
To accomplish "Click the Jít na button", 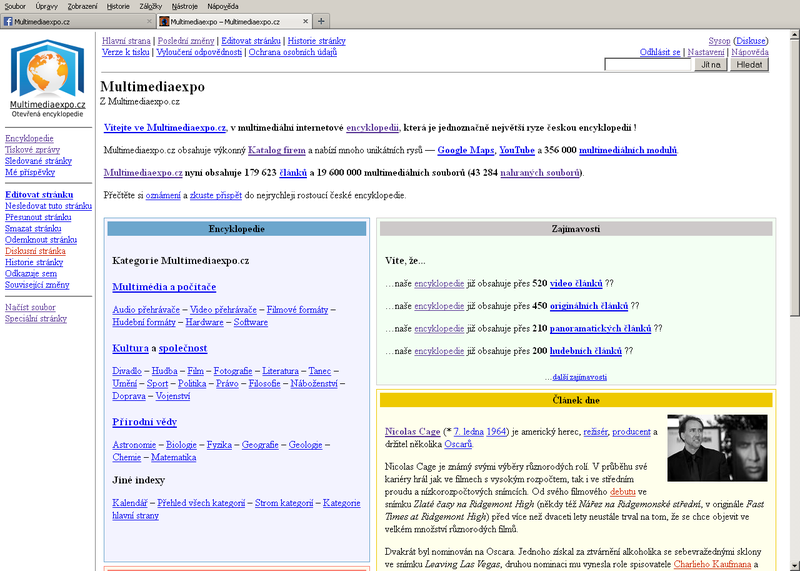I will coord(710,64).
